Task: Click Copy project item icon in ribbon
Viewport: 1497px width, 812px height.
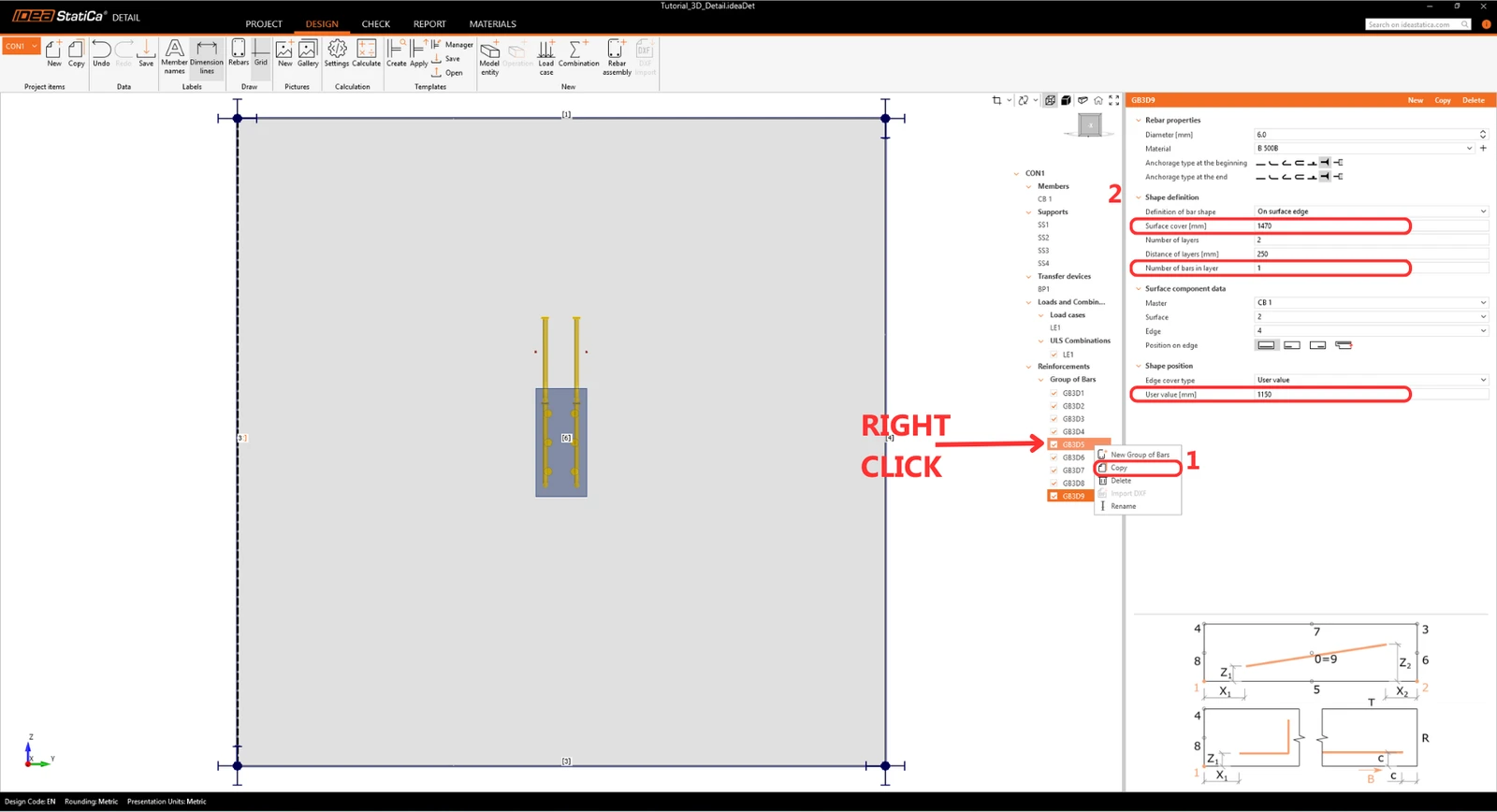Action: coord(76,53)
